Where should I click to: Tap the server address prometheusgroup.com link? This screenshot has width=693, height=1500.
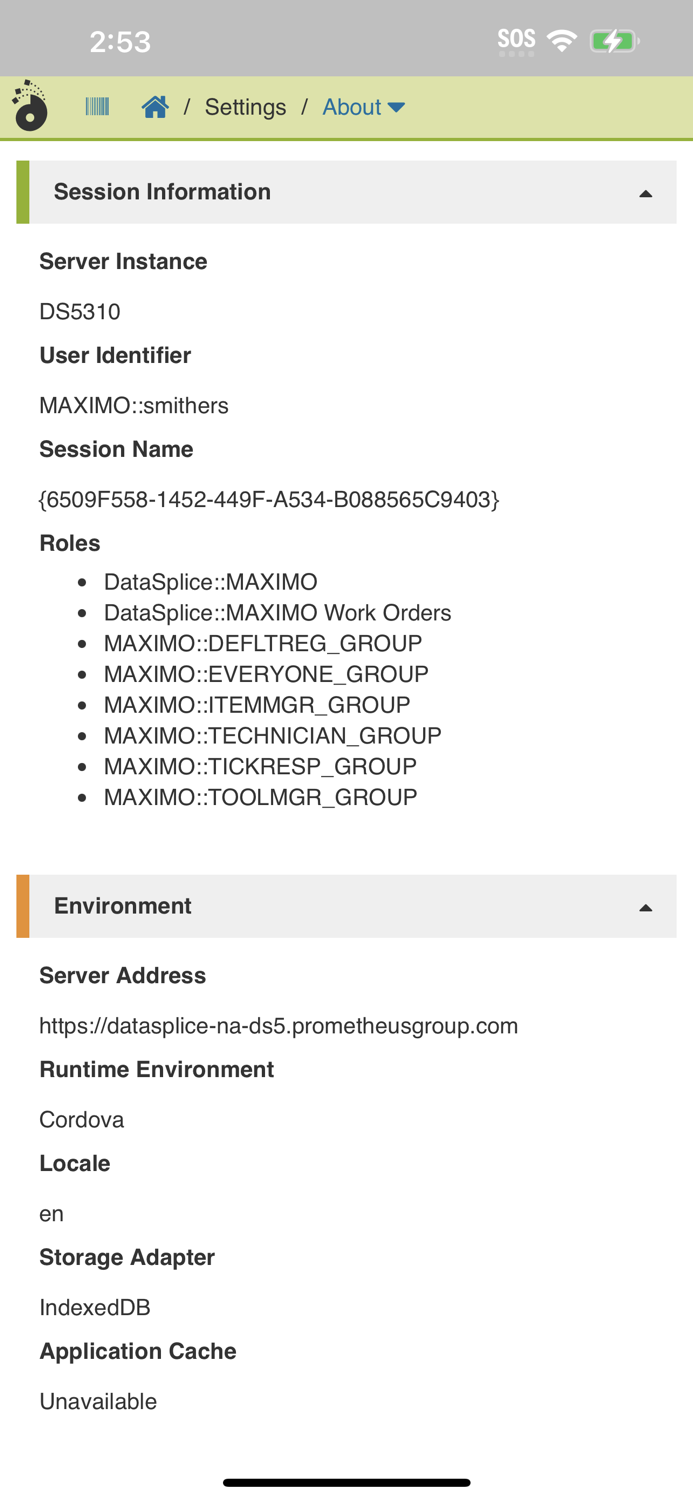point(278,1026)
